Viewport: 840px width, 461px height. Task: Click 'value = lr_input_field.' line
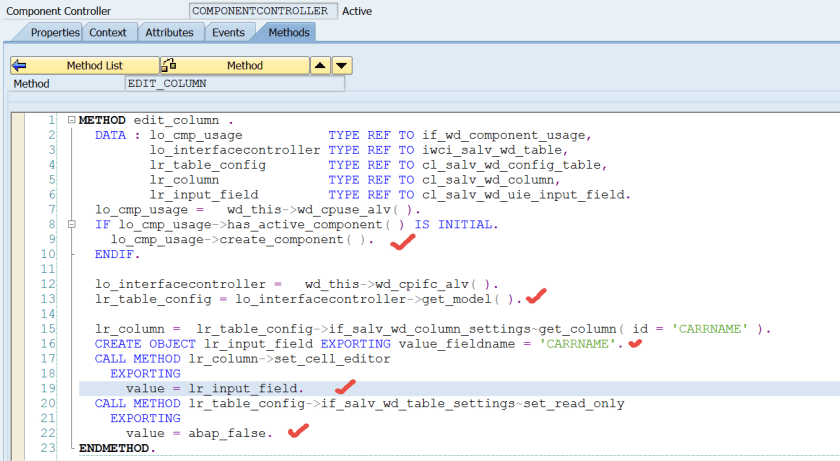(x=215, y=388)
